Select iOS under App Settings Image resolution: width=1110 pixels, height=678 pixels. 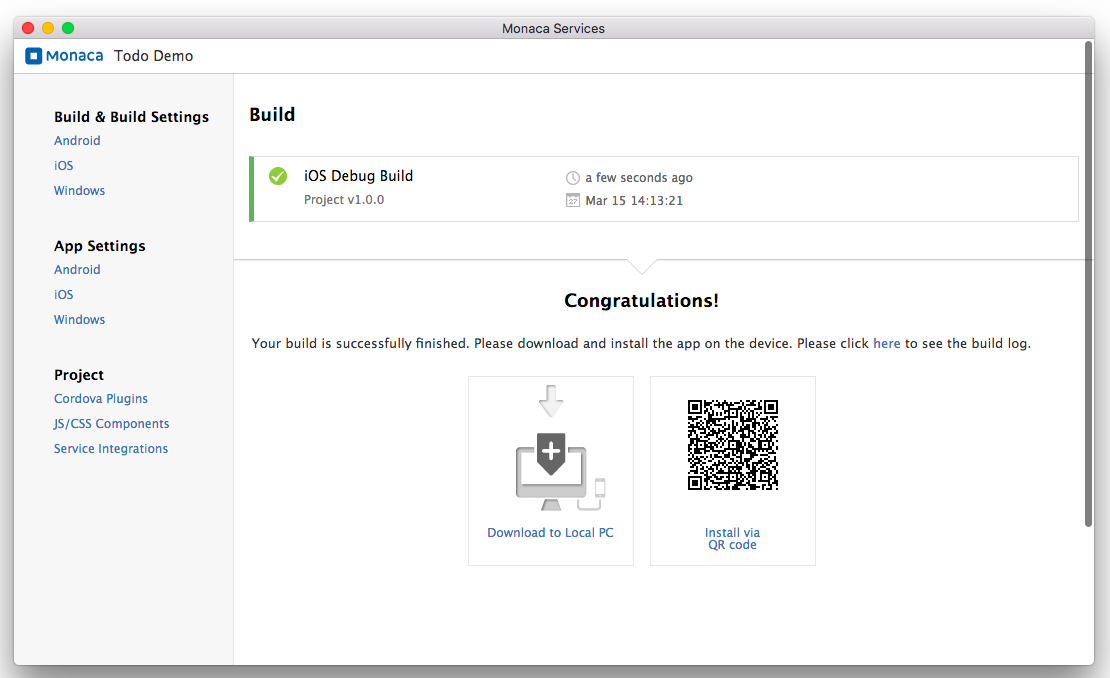coord(64,295)
